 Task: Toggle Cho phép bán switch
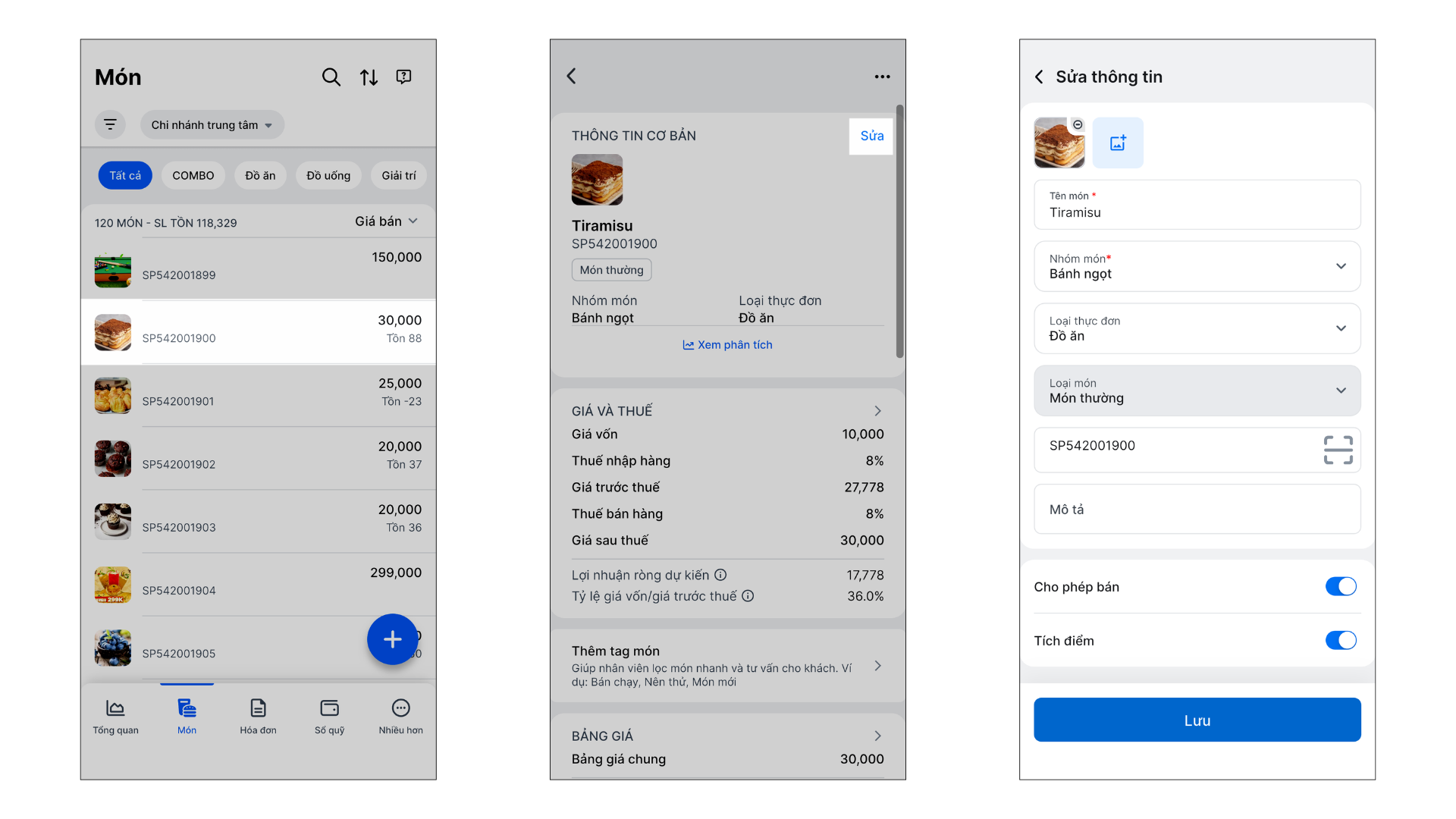(x=1340, y=586)
